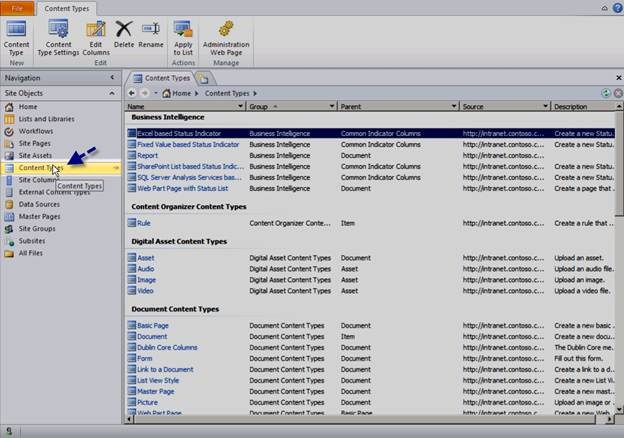Pin Content Types using its pin icon
Viewport: 624px width, 438px height.
[116, 168]
